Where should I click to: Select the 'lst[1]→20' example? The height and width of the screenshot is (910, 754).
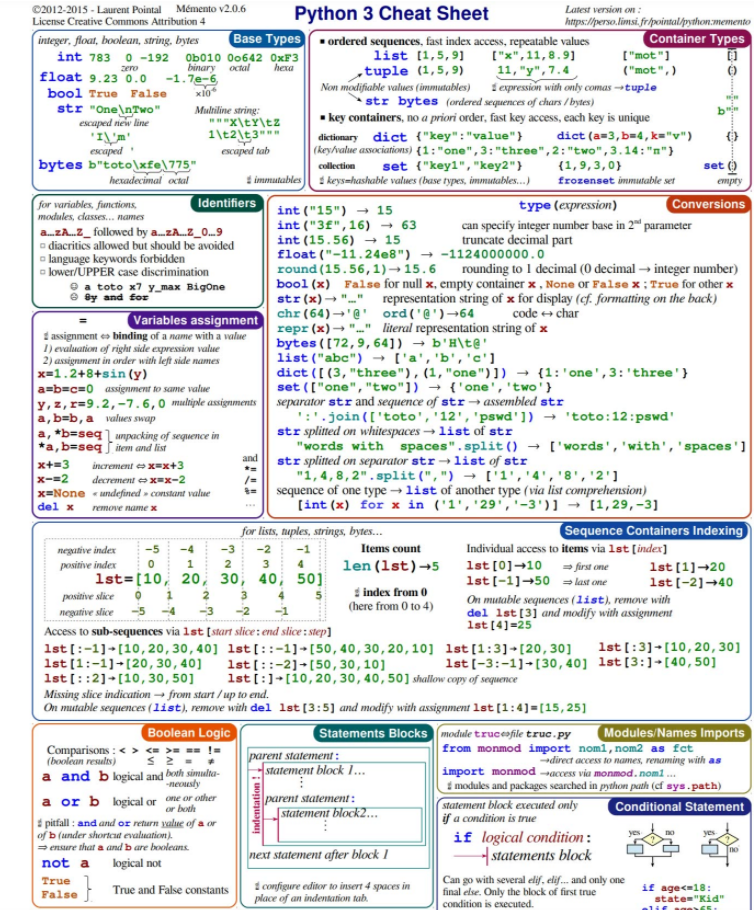687,568
